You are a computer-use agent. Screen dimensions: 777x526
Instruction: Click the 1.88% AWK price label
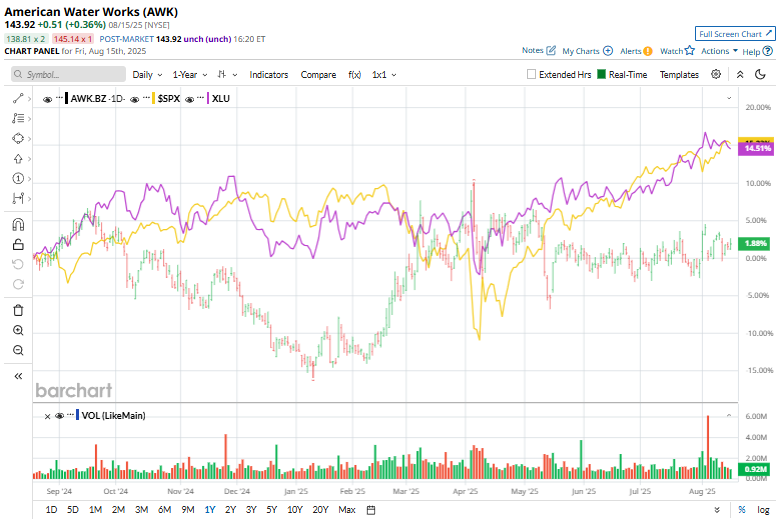tap(755, 243)
